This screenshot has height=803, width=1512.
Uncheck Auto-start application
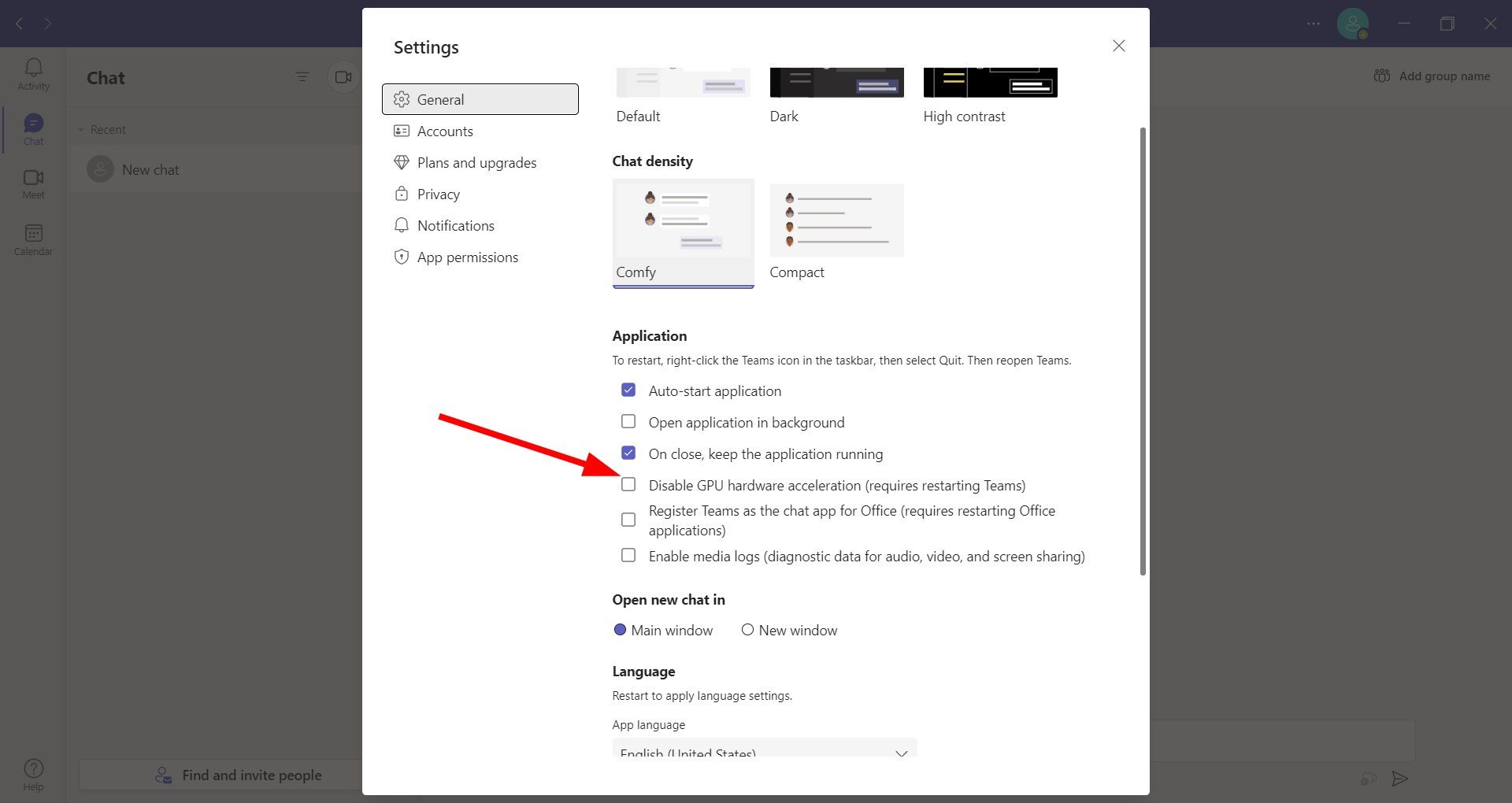click(628, 390)
